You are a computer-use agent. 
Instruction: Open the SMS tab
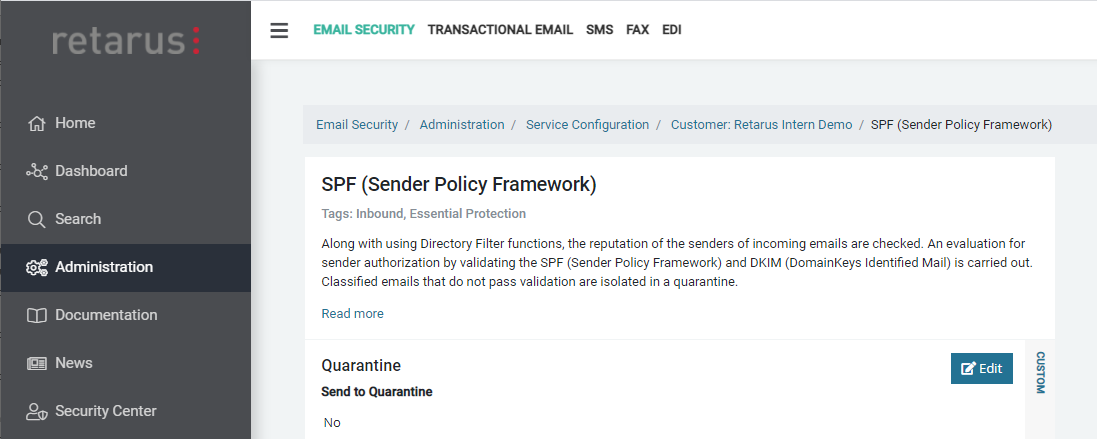pyautogui.click(x=600, y=30)
